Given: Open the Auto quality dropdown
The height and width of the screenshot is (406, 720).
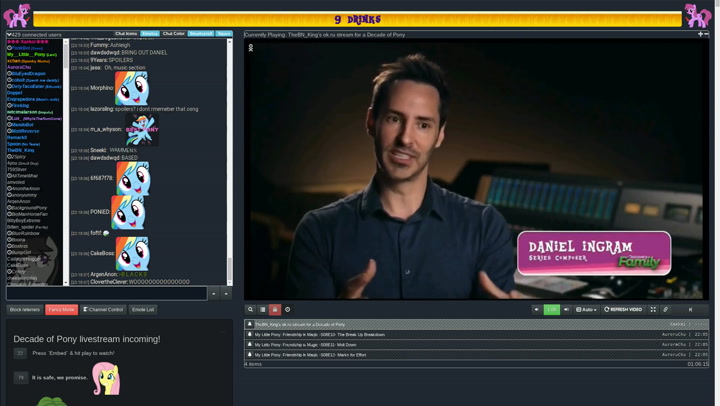Looking at the screenshot, I should (x=586, y=310).
